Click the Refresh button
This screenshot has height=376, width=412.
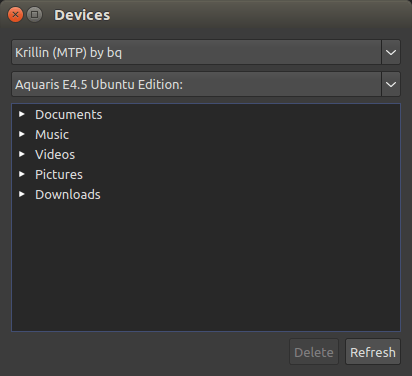tap(373, 352)
